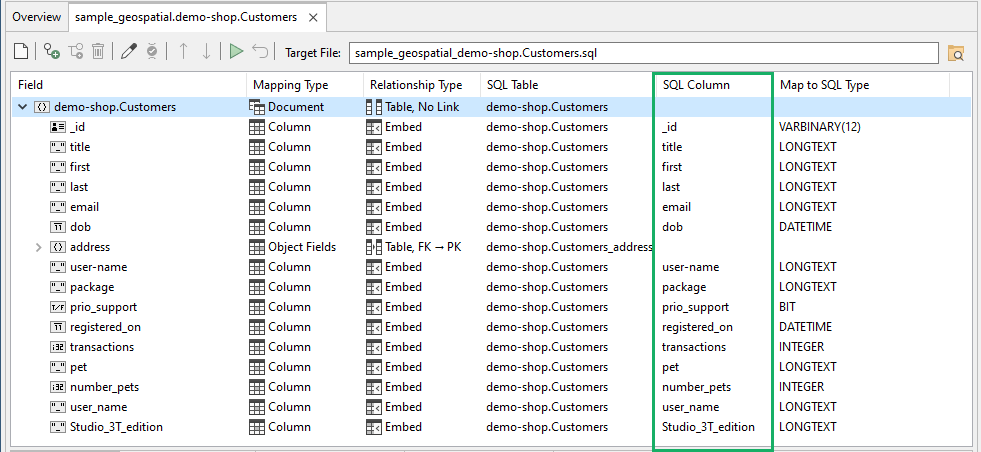
Task: Open the browse target file folder icon
Action: pos(955,53)
